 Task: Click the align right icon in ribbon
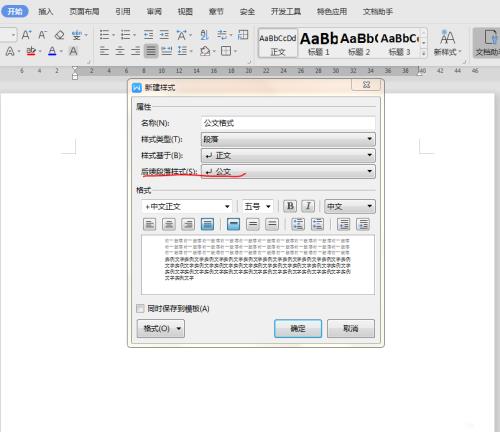[136, 51]
